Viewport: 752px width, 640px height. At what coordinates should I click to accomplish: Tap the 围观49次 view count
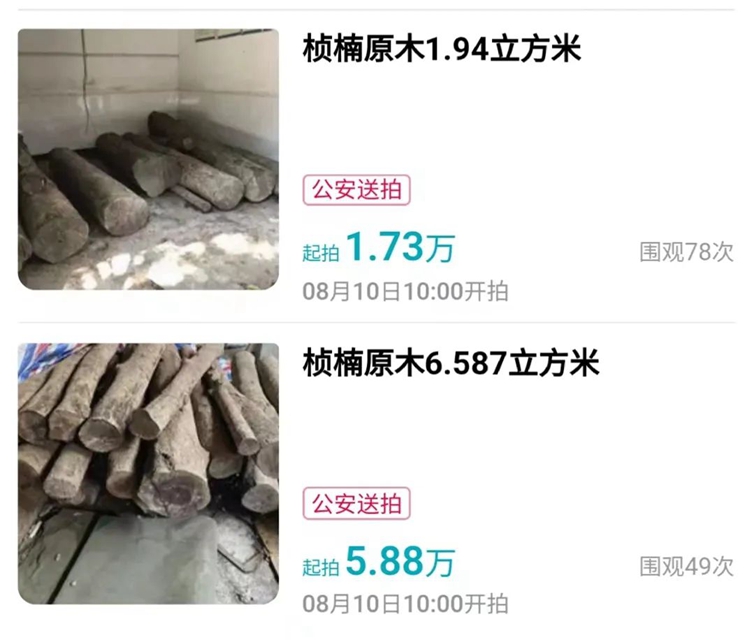click(x=686, y=566)
